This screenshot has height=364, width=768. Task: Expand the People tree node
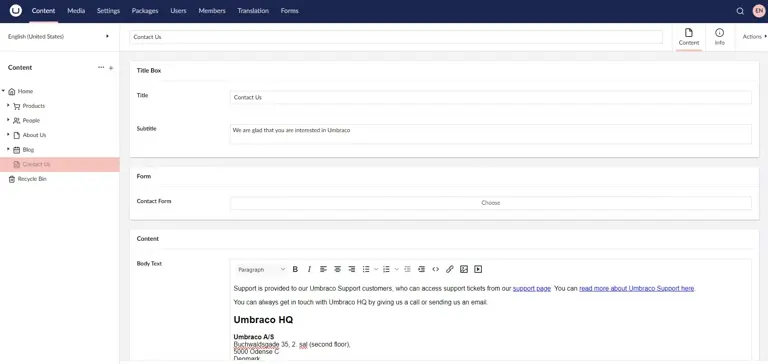8,120
